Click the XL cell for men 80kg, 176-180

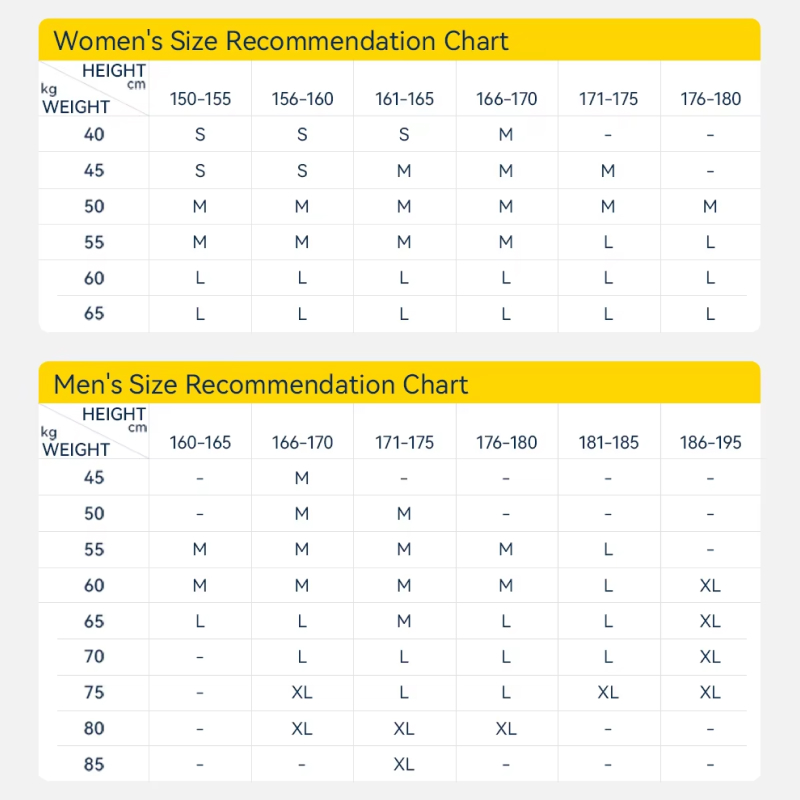click(506, 728)
